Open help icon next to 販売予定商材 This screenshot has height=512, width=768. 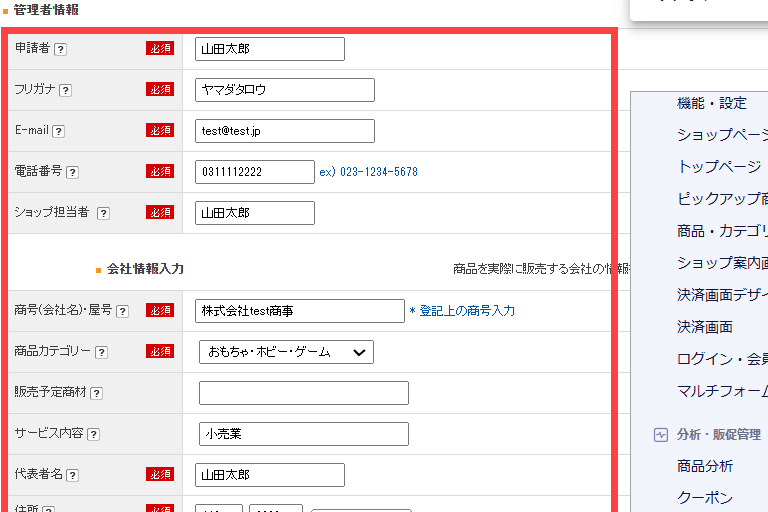click(x=96, y=393)
